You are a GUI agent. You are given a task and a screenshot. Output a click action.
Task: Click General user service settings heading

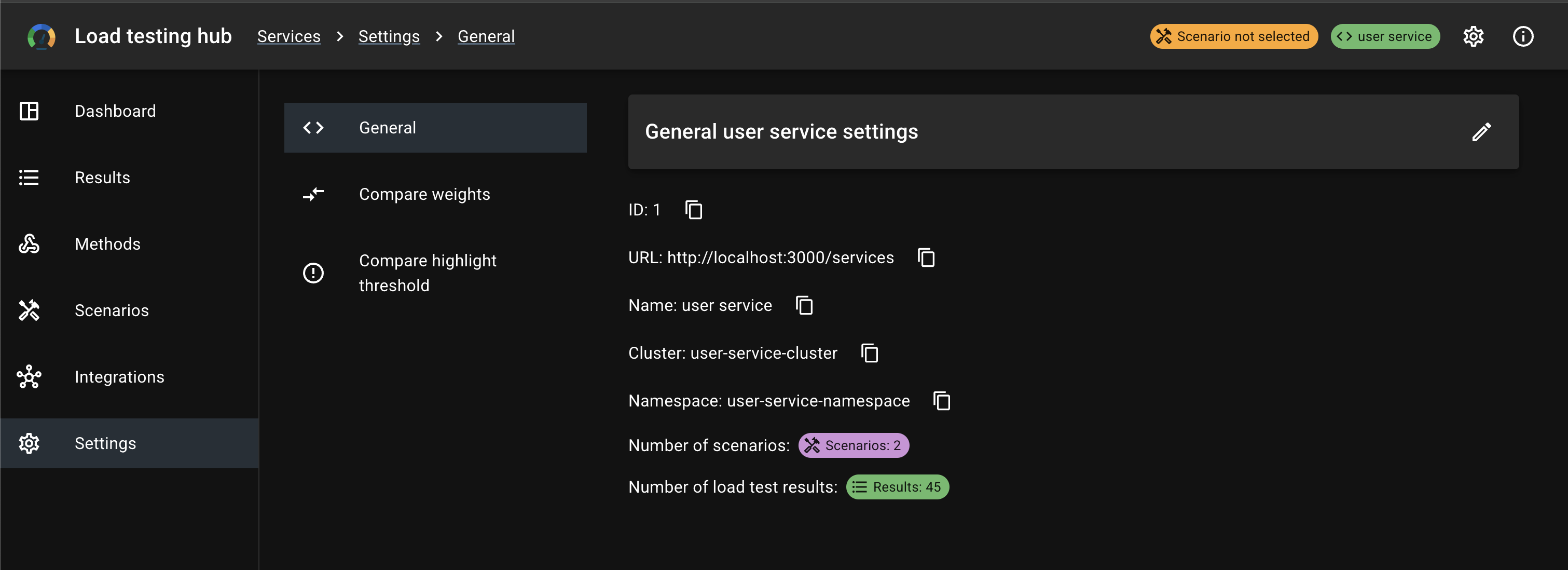point(781,131)
